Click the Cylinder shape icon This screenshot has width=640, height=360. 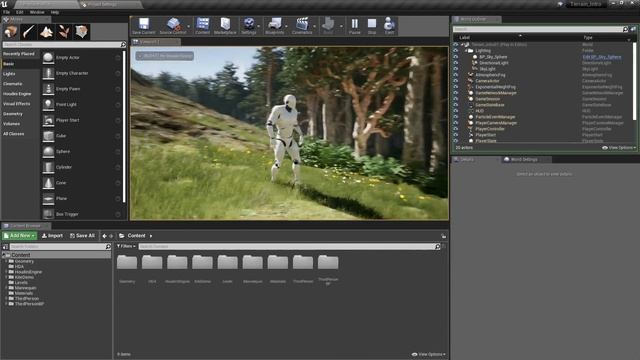click(x=48, y=167)
